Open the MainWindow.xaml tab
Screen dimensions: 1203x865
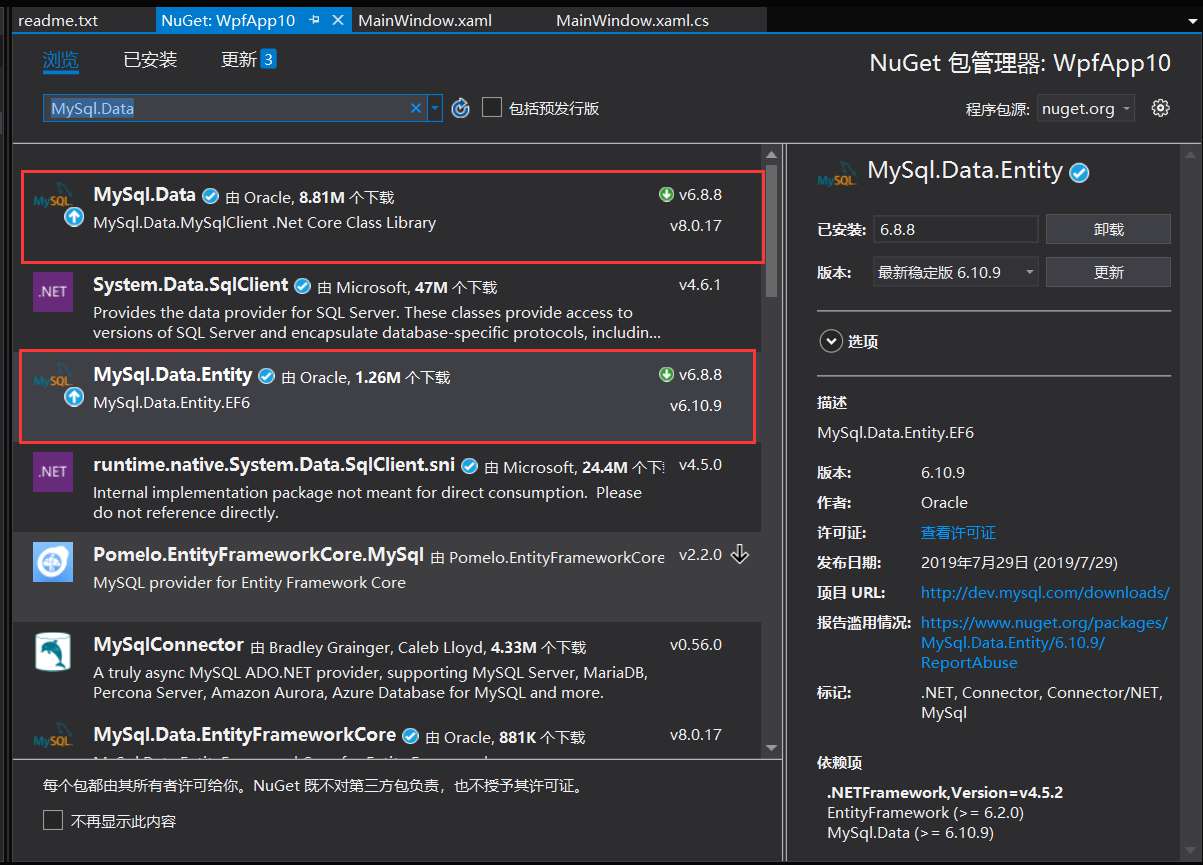coord(425,20)
